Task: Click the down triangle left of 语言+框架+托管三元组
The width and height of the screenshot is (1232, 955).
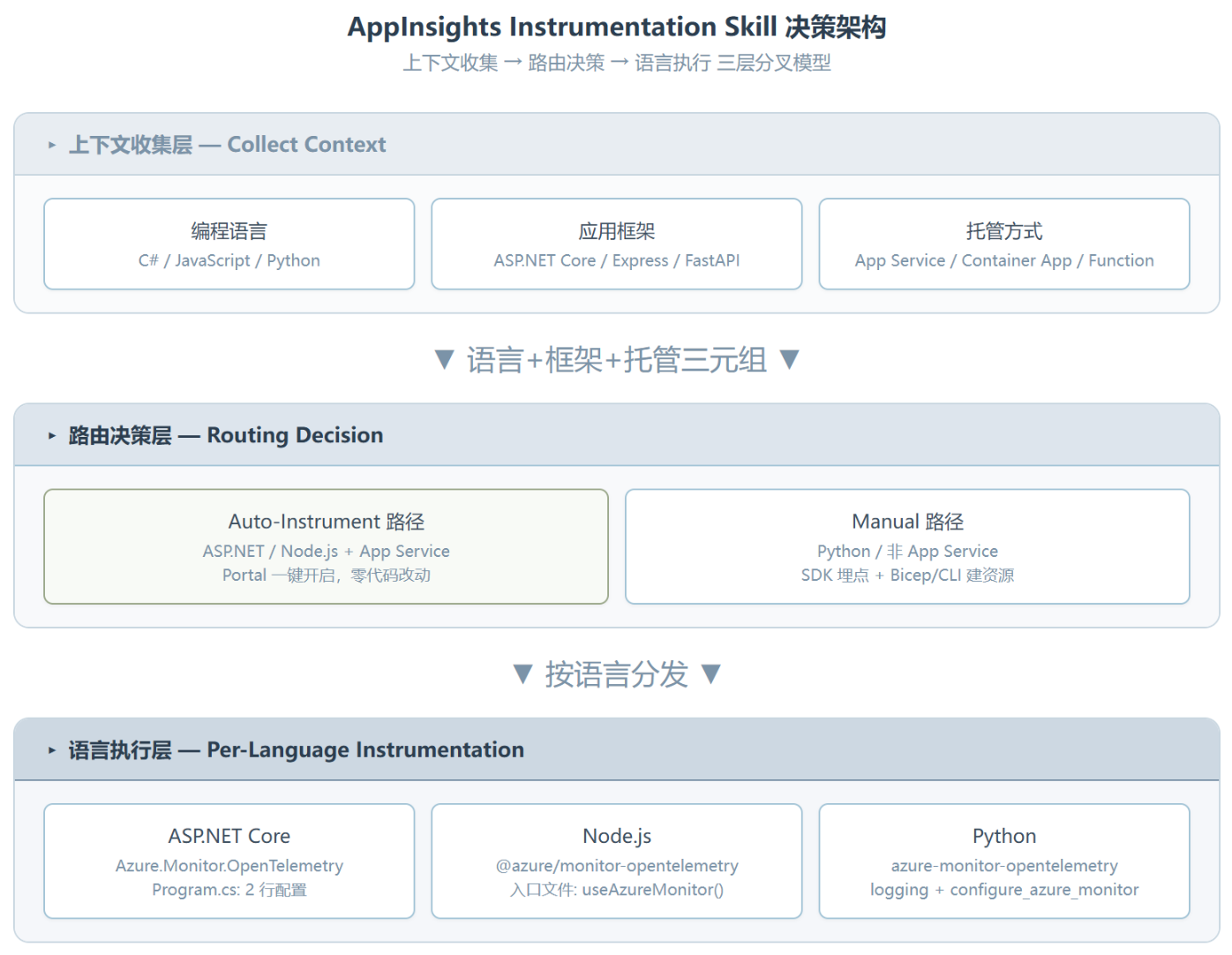Action: [445, 360]
